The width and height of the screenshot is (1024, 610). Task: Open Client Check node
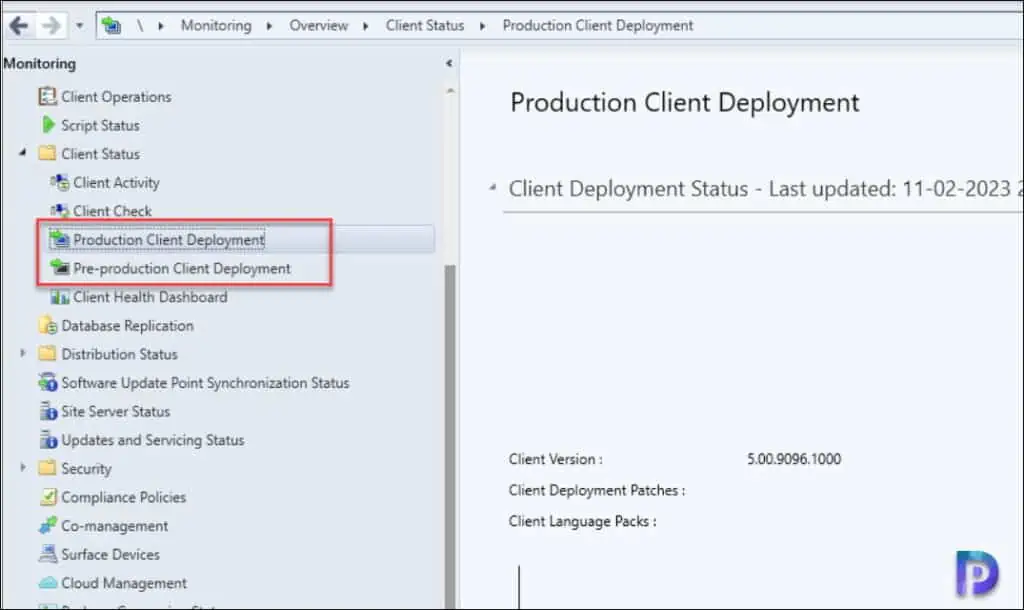[x=112, y=211]
